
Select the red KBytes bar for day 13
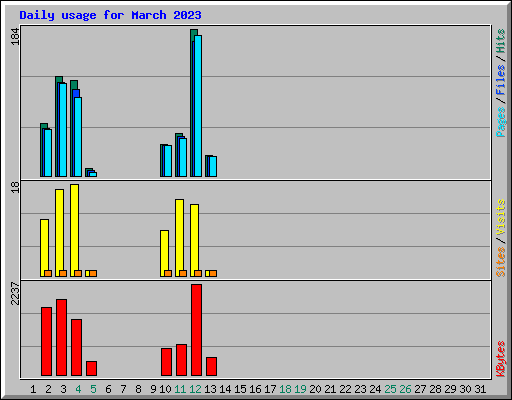click(x=211, y=367)
